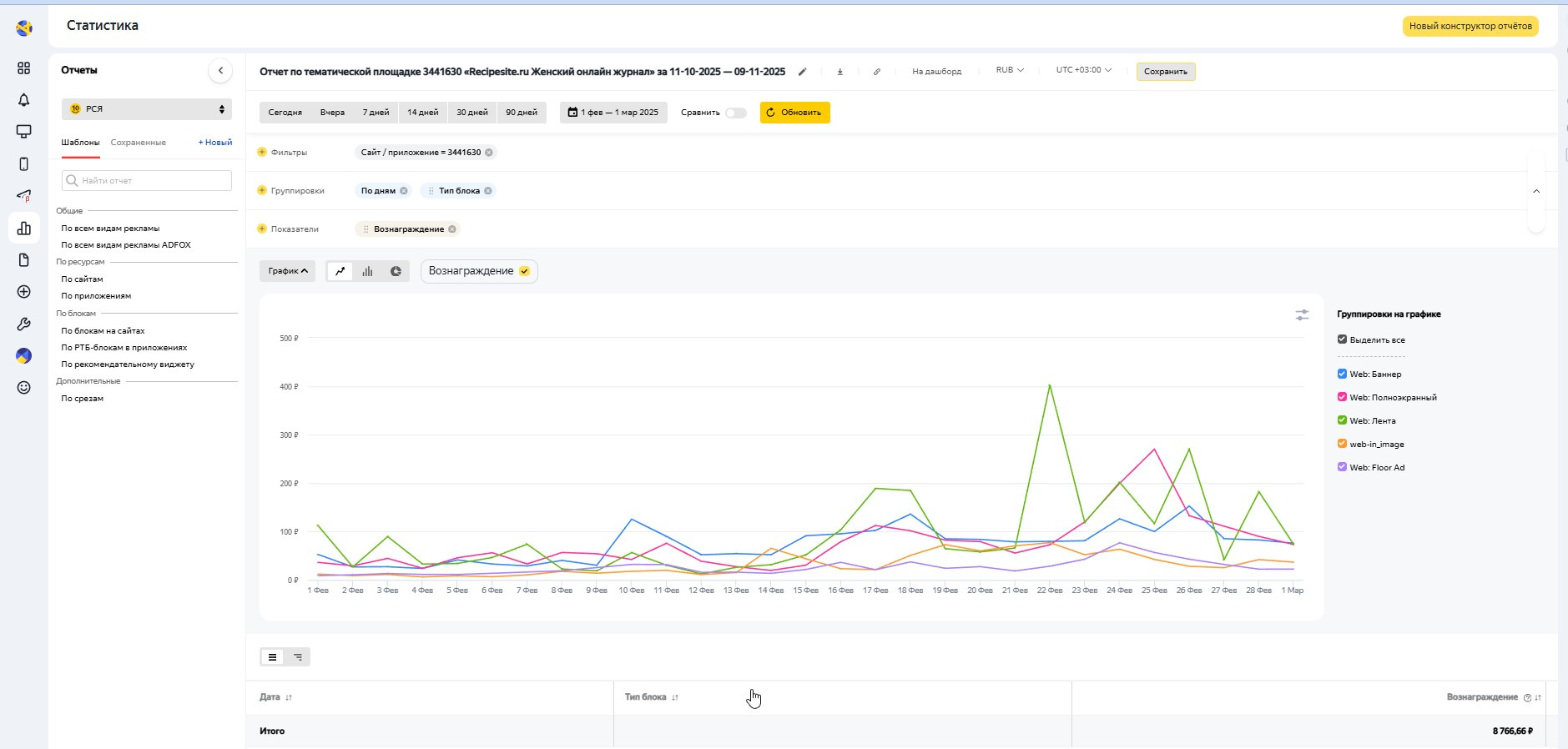The image size is (1568, 749).
Task: Open the RUB currency dropdown
Action: pyautogui.click(x=1009, y=70)
